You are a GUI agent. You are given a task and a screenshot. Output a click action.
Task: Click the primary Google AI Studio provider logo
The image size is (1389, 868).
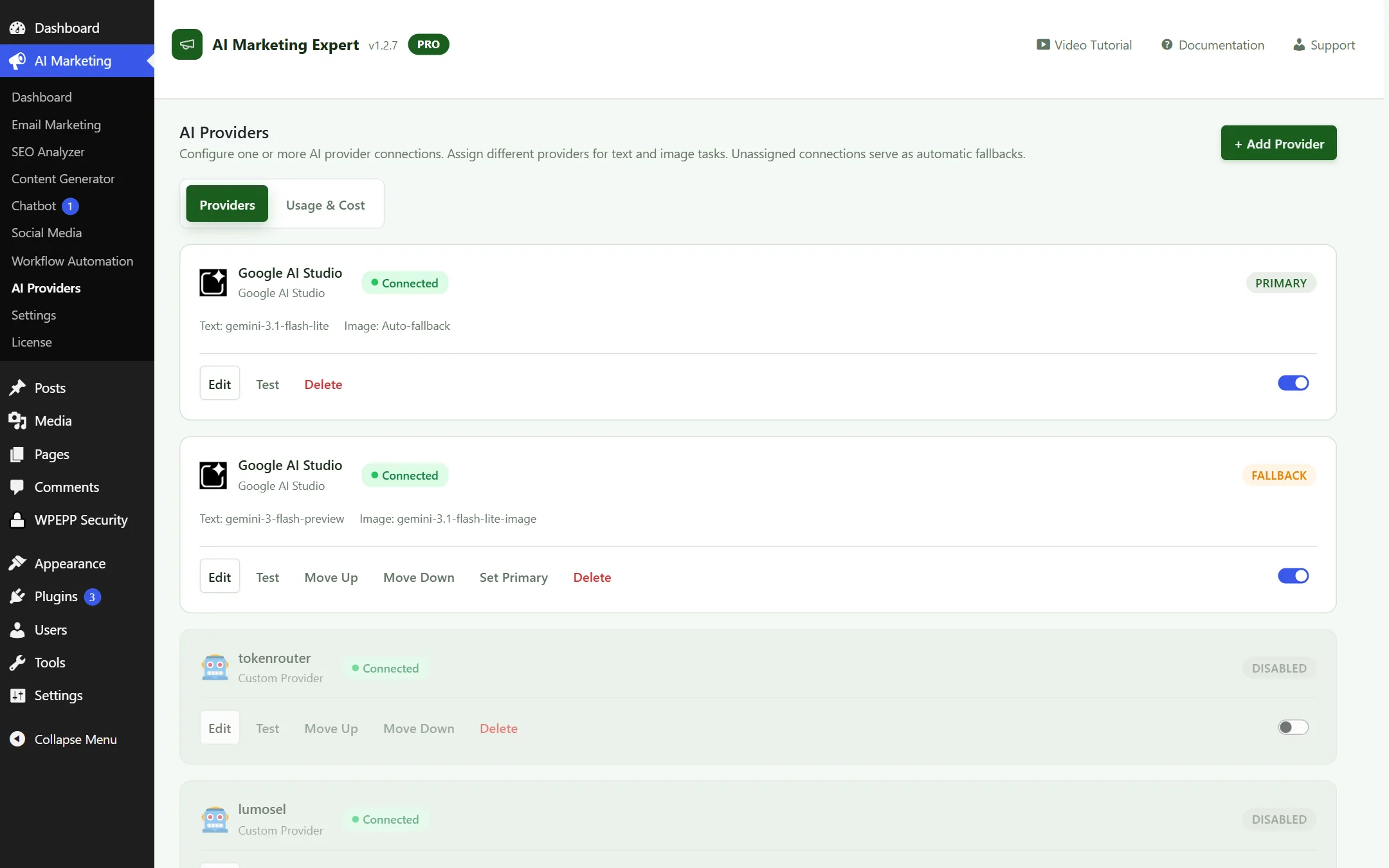[x=213, y=282]
